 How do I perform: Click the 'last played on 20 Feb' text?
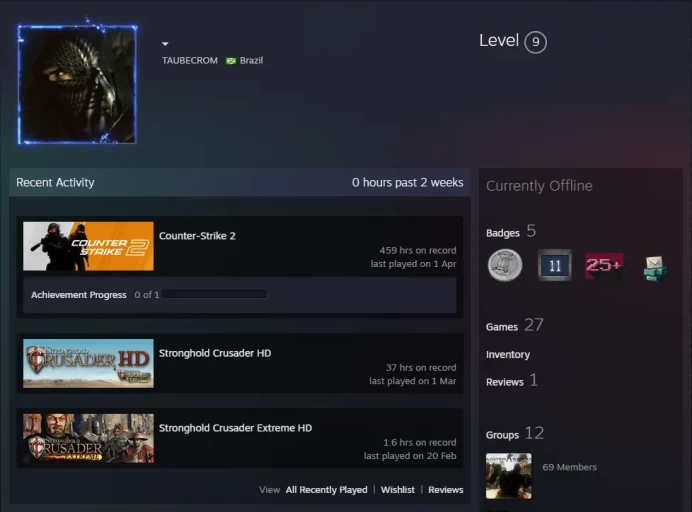coord(410,456)
